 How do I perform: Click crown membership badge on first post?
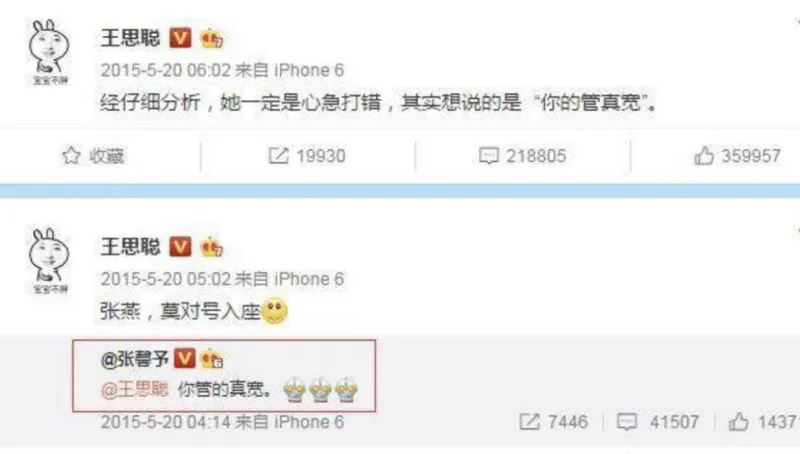(x=212, y=38)
